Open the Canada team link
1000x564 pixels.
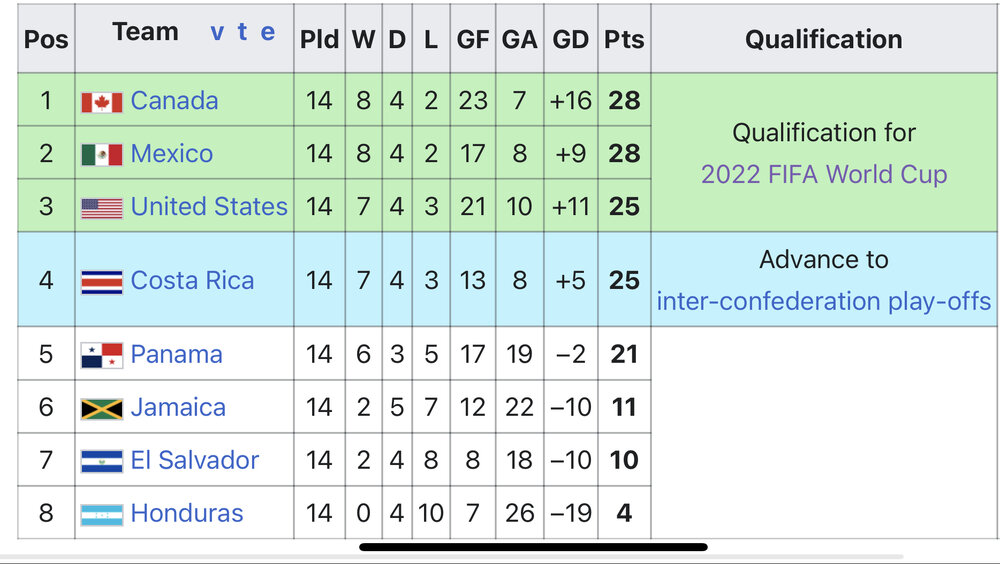tap(174, 101)
